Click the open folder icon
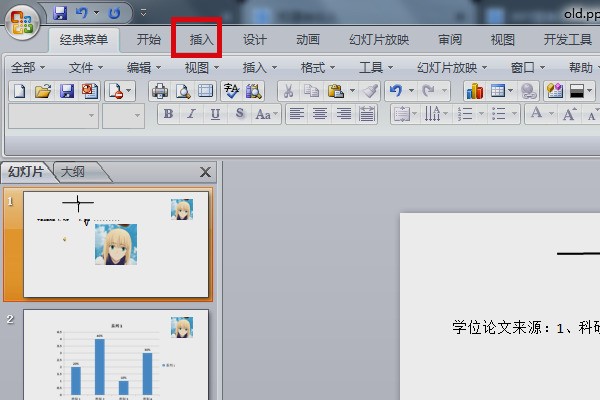This screenshot has width=600, height=400. click(x=42, y=91)
